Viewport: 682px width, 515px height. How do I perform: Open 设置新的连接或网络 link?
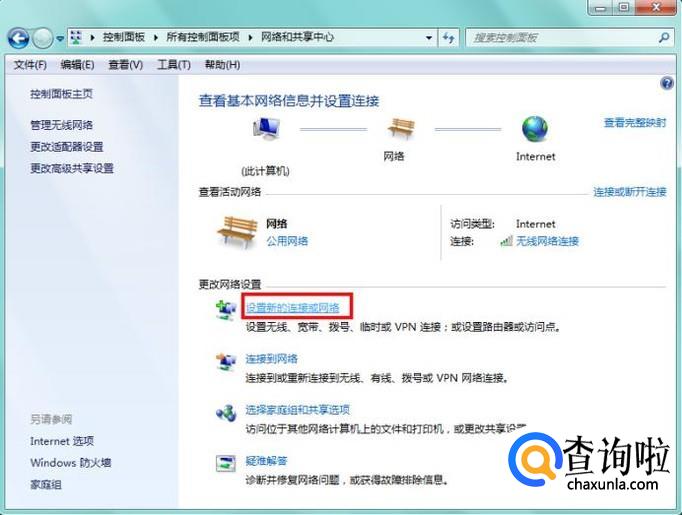click(x=292, y=308)
